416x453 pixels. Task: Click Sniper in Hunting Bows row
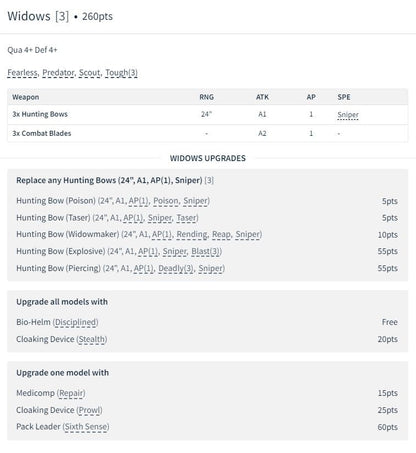pyautogui.click(x=348, y=115)
